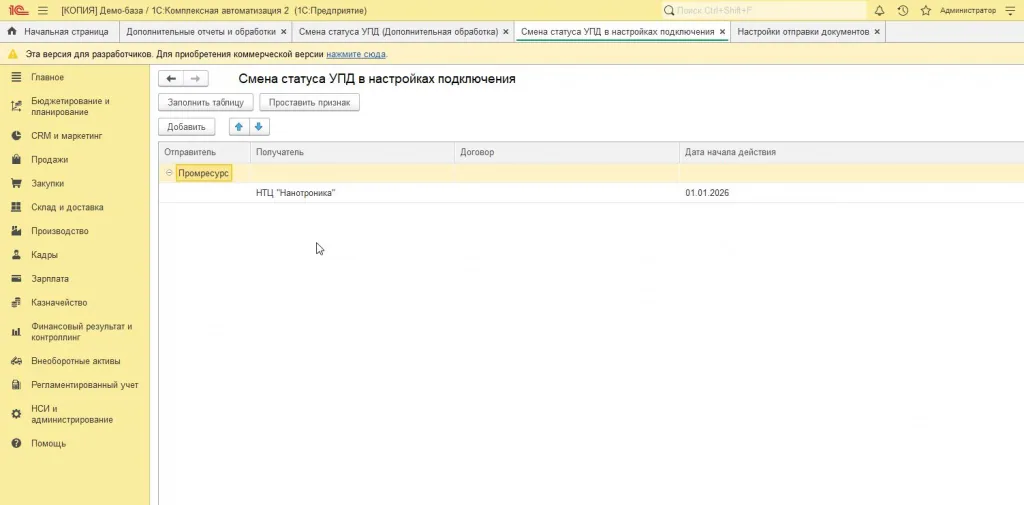1024x505 pixels.
Task: Click the yellow warning triangle icon
Action: [x=12, y=54]
